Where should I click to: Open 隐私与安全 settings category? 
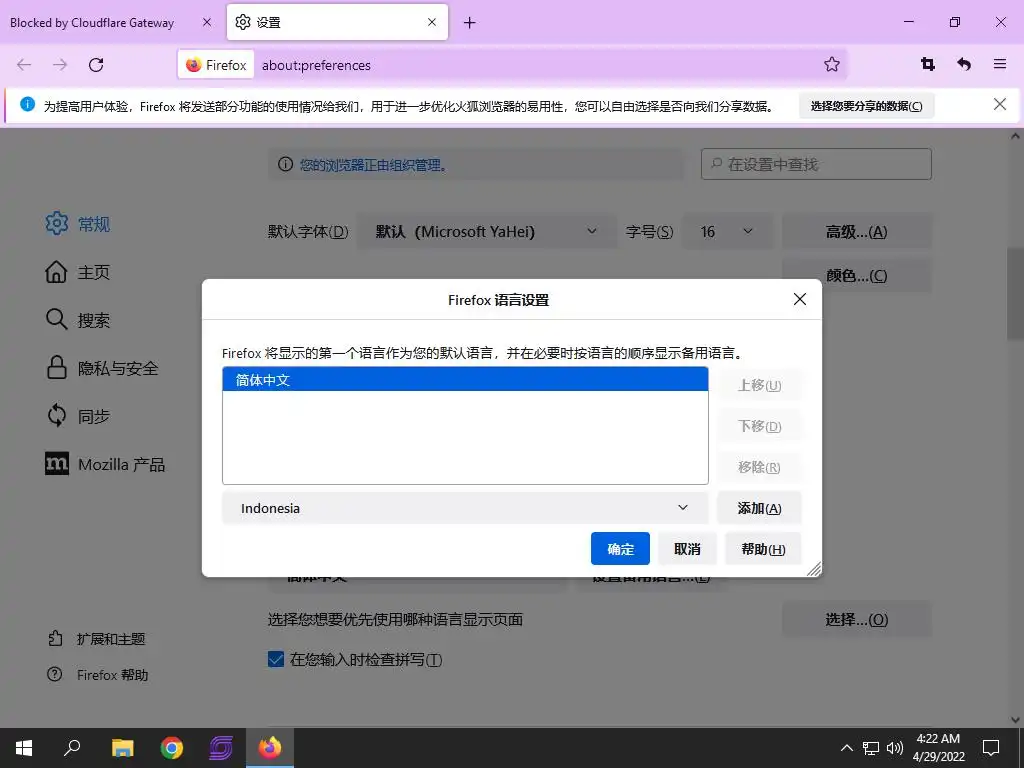[x=102, y=368]
